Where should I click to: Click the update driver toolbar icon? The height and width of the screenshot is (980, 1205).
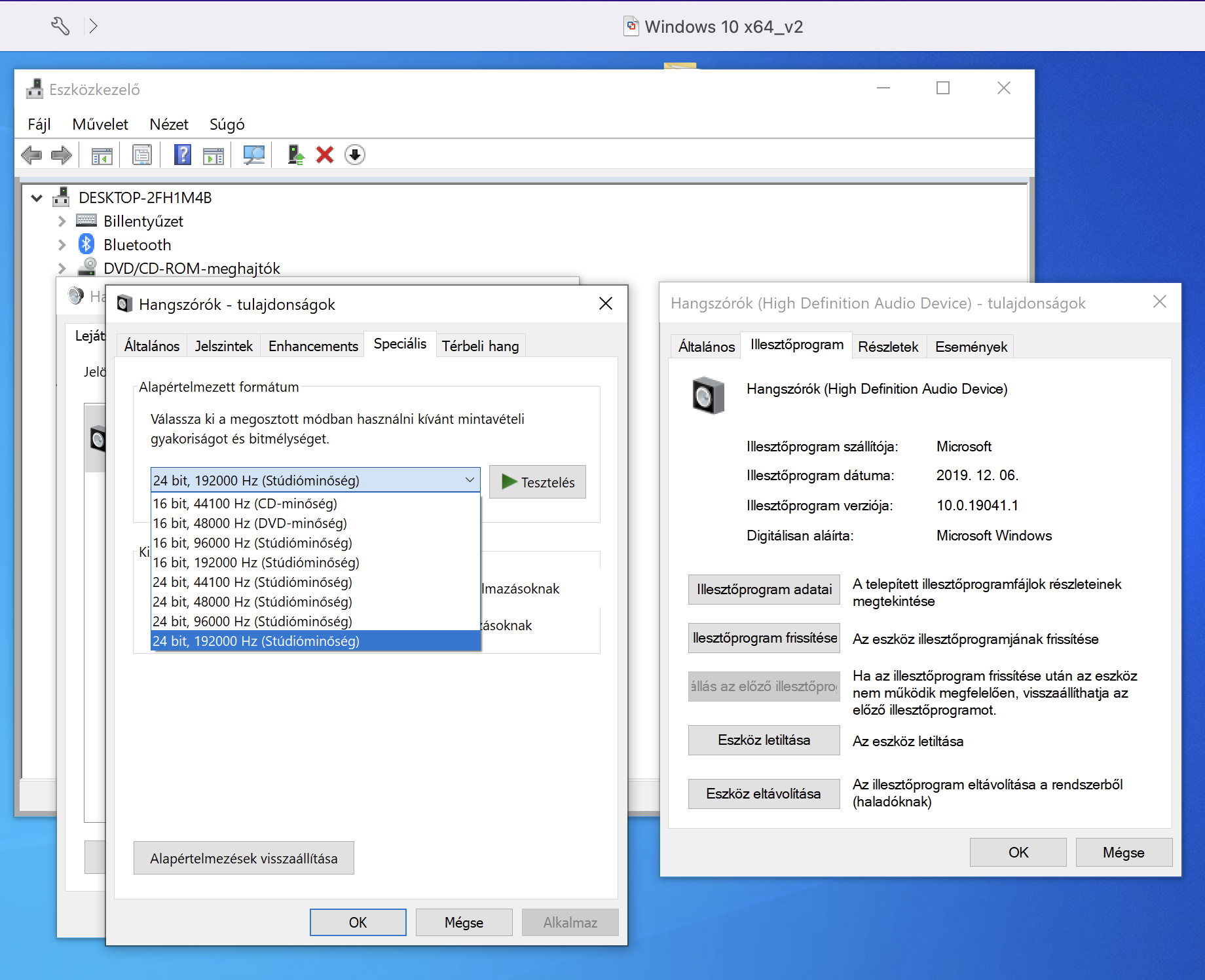tap(295, 155)
